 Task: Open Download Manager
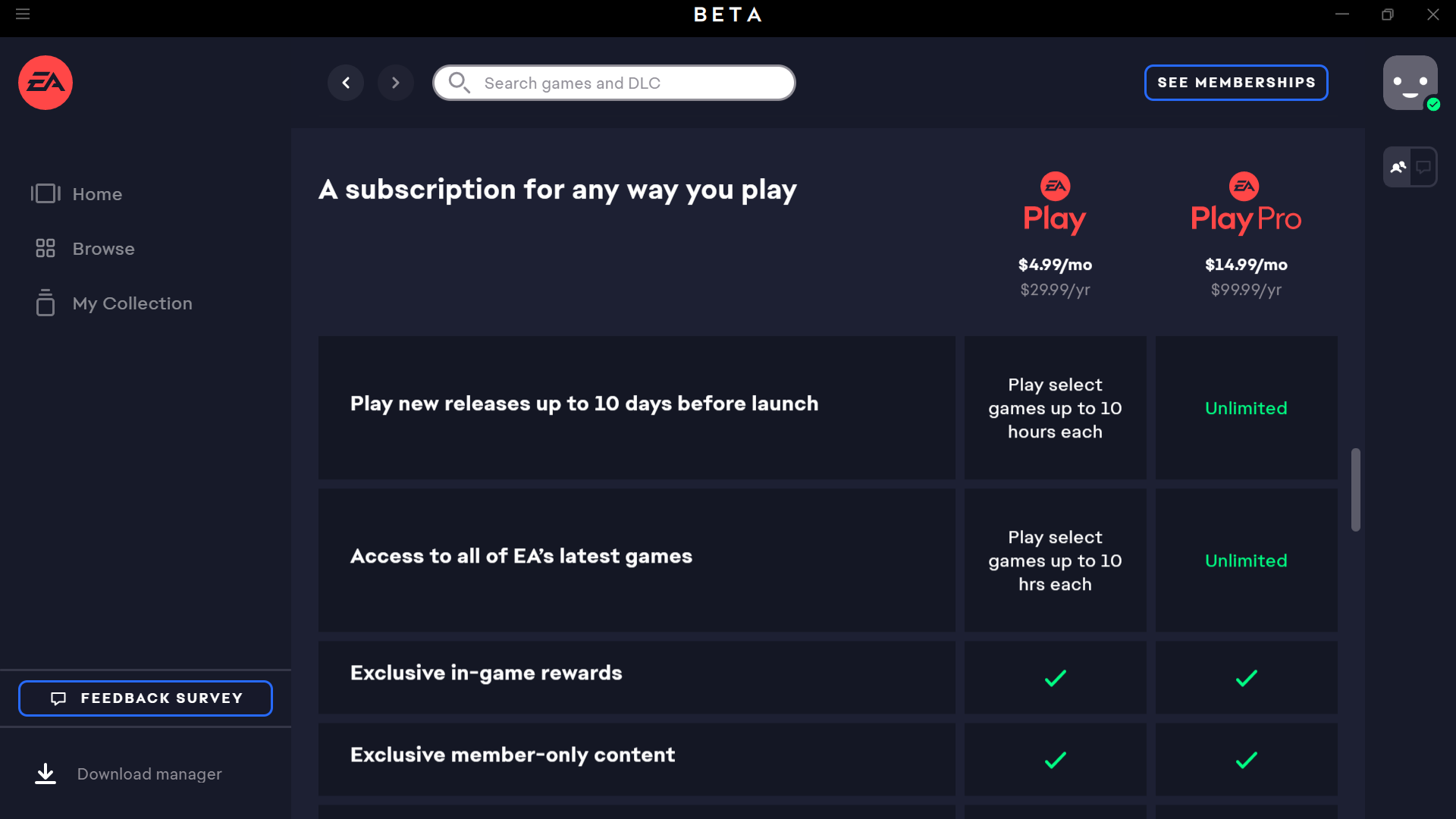[x=148, y=774]
